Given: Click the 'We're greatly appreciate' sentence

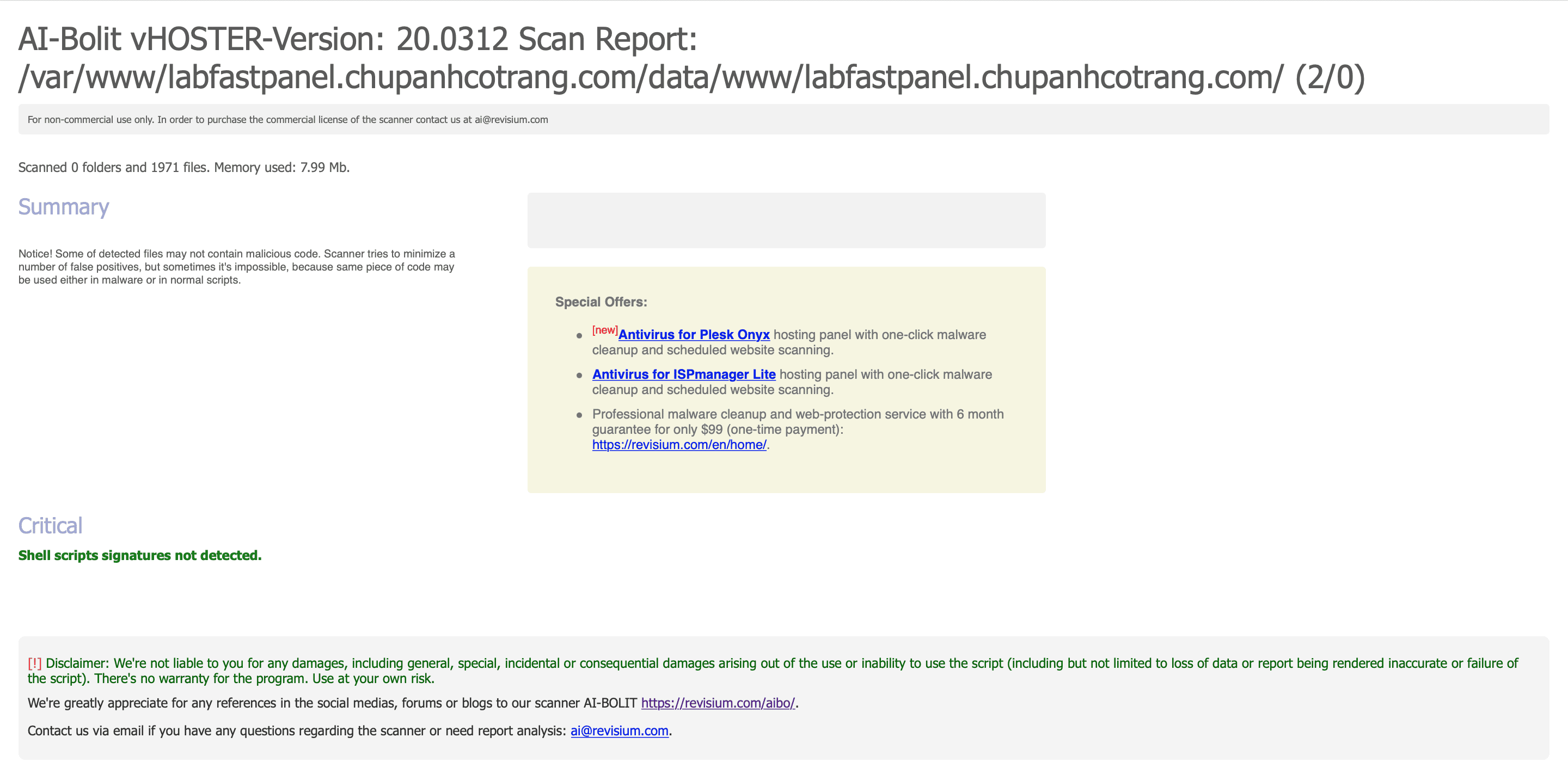Looking at the screenshot, I should click(x=413, y=703).
